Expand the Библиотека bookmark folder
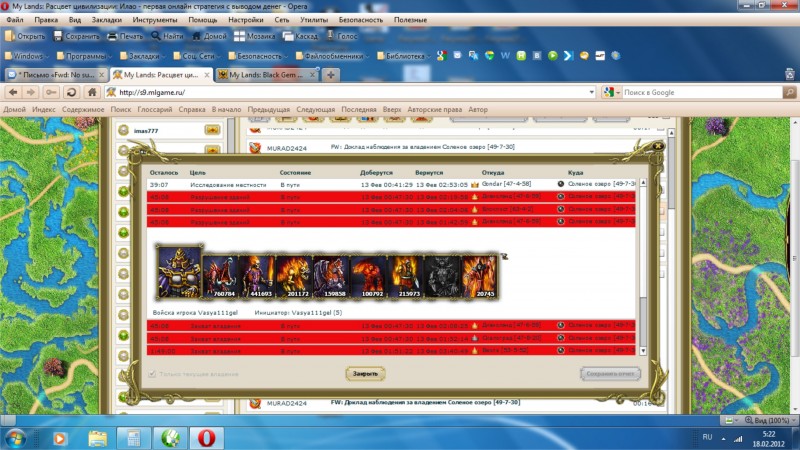This screenshot has height=450, width=800. coord(404,56)
